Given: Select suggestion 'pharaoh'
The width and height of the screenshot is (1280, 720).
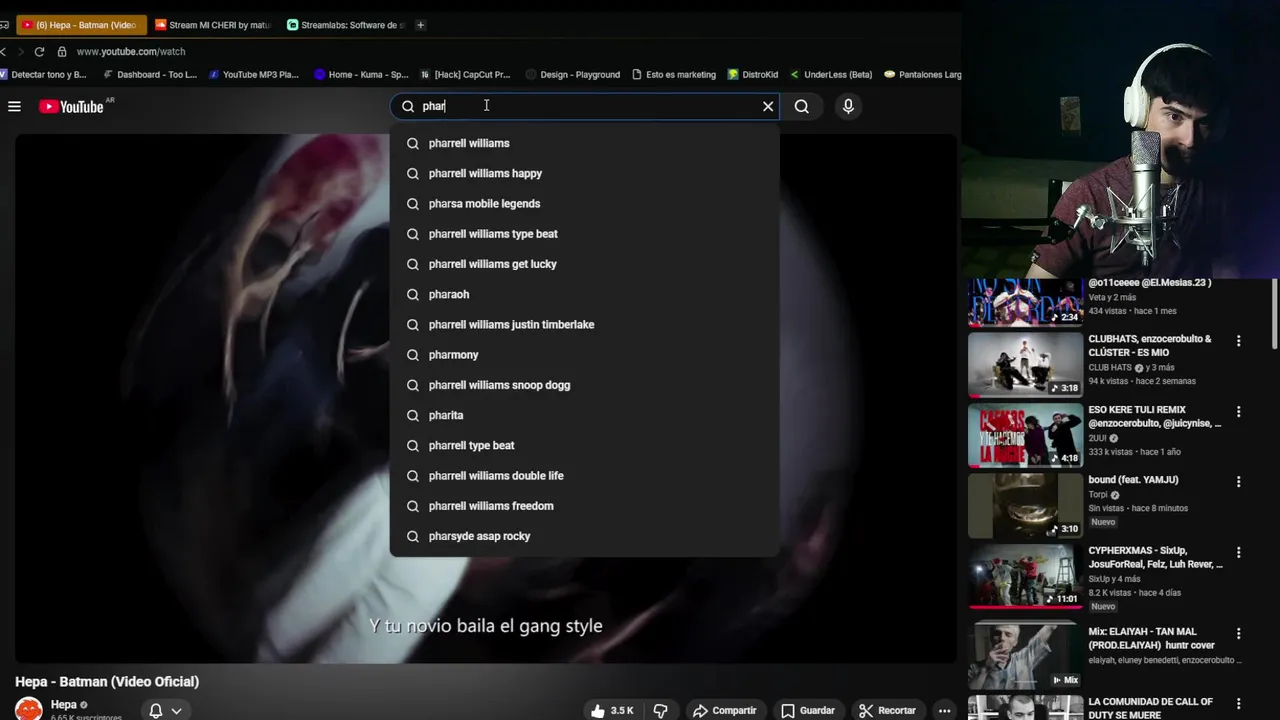Looking at the screenshot, I should (x=585, y=294).
